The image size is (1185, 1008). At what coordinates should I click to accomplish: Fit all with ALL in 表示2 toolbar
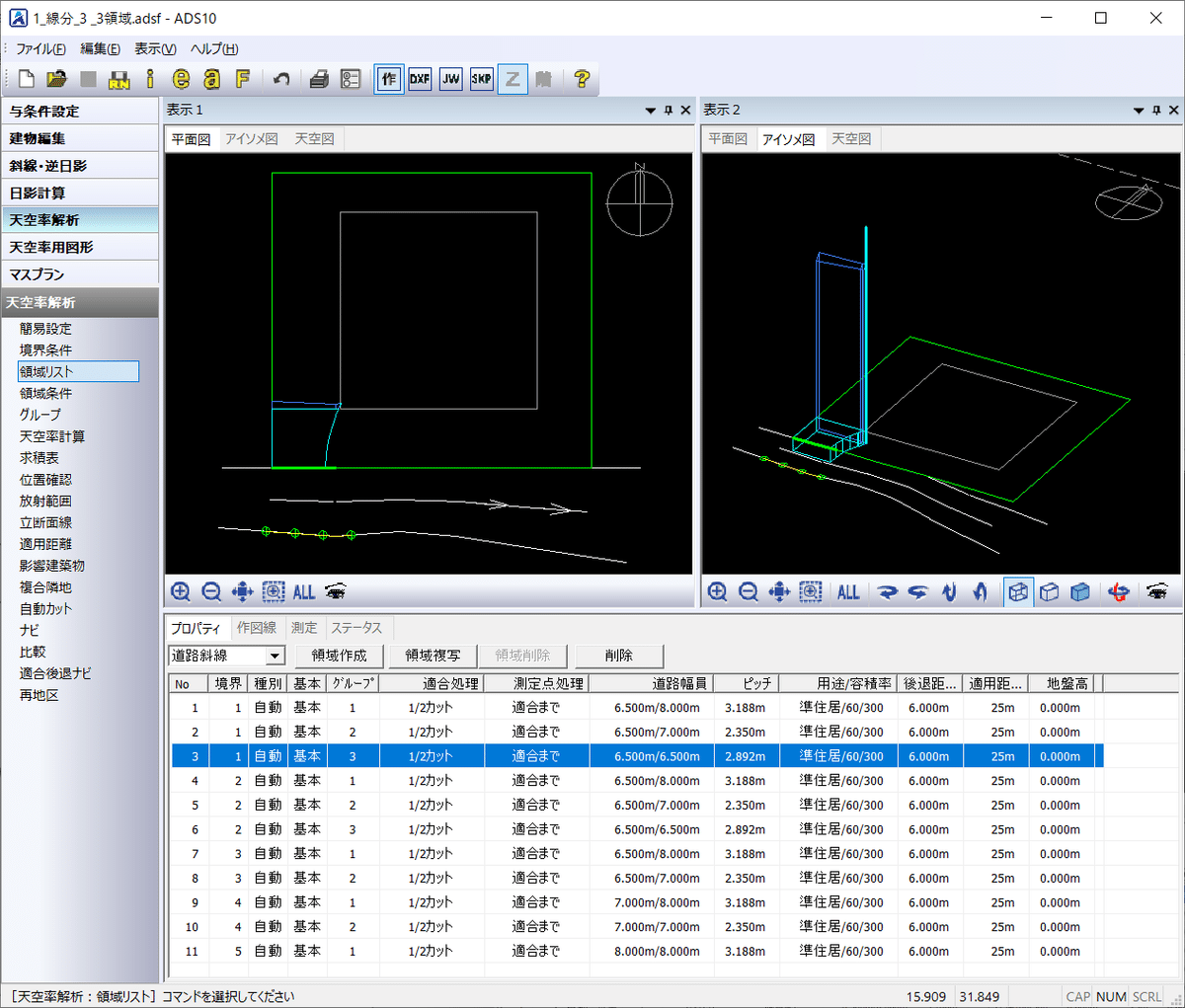click(848, 591)
